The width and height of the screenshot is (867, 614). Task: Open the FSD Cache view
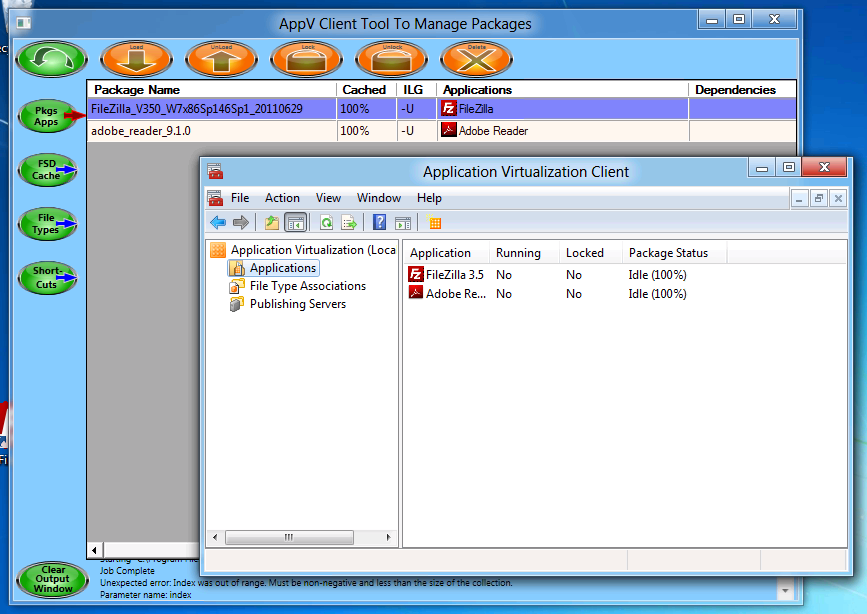click(47, 170)
